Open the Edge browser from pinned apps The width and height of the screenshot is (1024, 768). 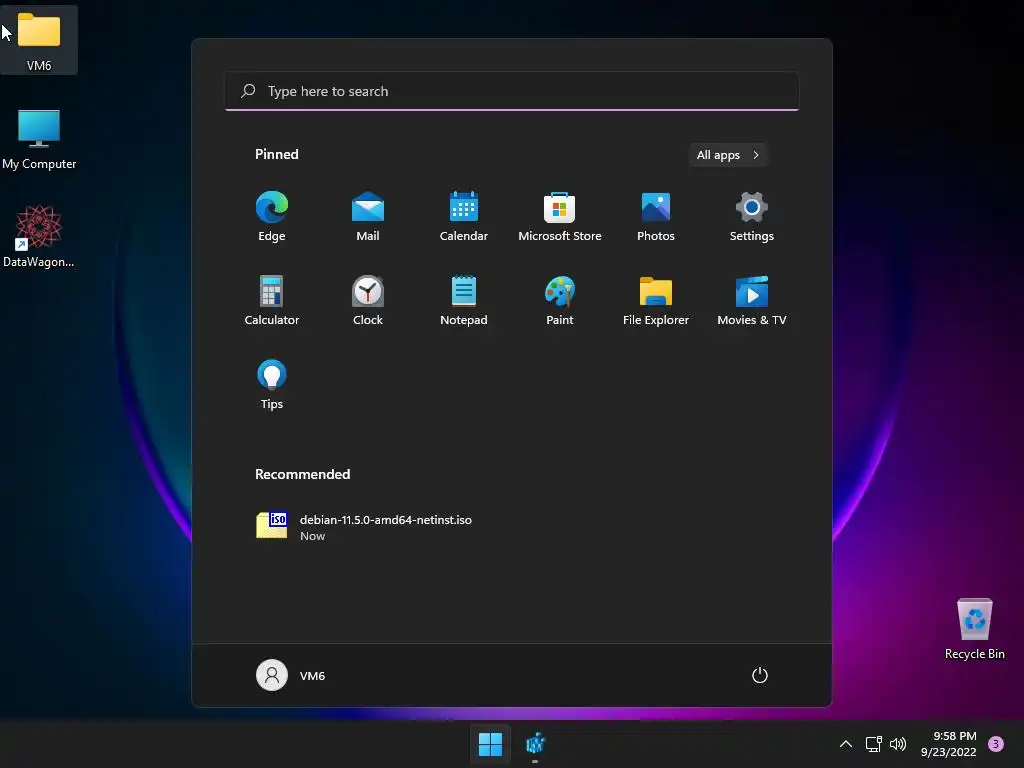pyautogui.click(x=272, y=216)
